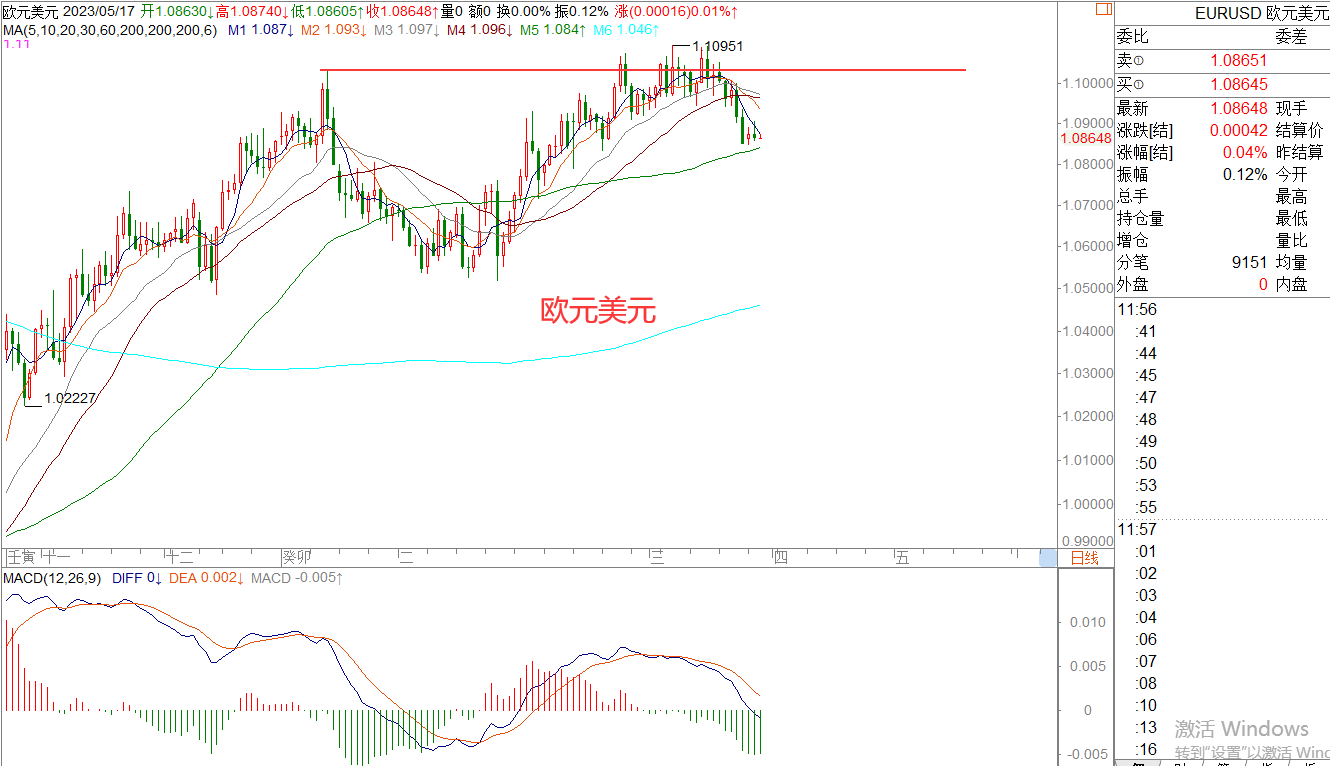The image size is (1330, 766).
Task: Select the M6 1.046 moving average value
Action: [626, 30]
